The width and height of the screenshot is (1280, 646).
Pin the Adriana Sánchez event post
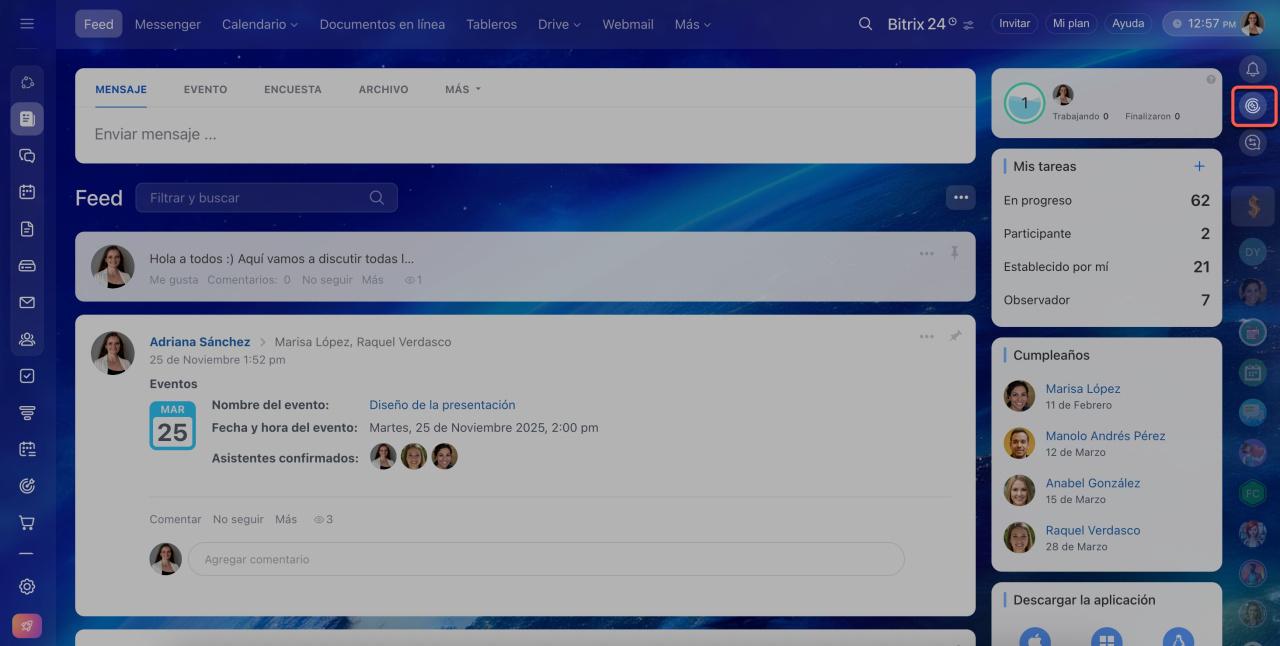(955, 337)
